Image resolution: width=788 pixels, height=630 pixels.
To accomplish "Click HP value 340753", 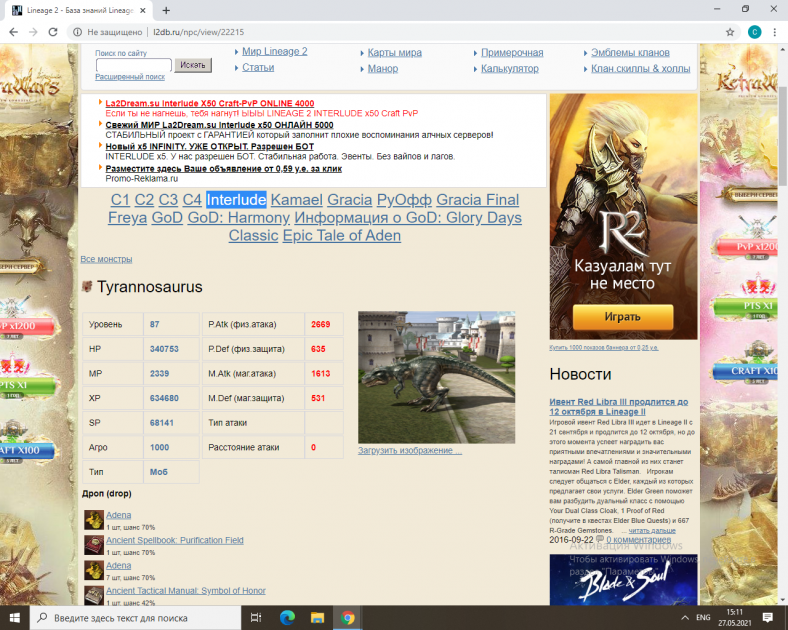I will [164, 349].
